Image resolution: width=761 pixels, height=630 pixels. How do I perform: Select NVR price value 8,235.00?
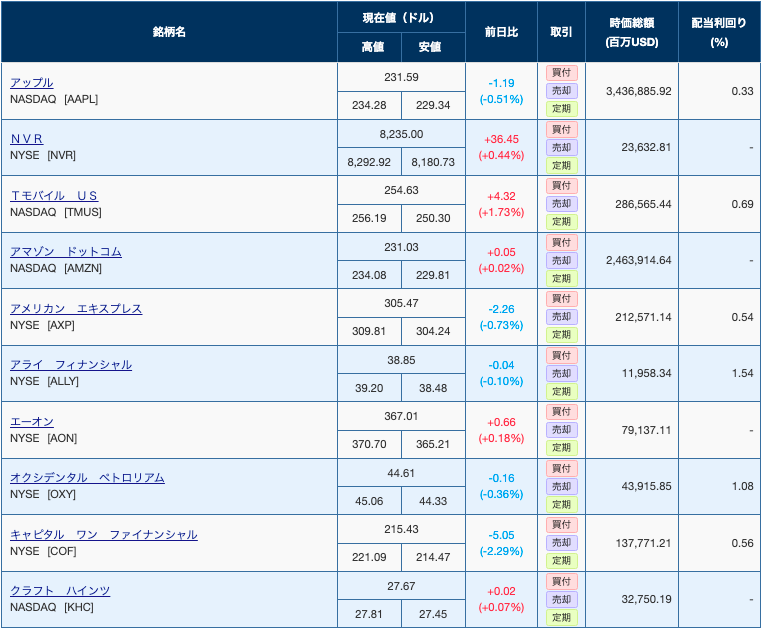pyautogui.click(x=401, y=134)
